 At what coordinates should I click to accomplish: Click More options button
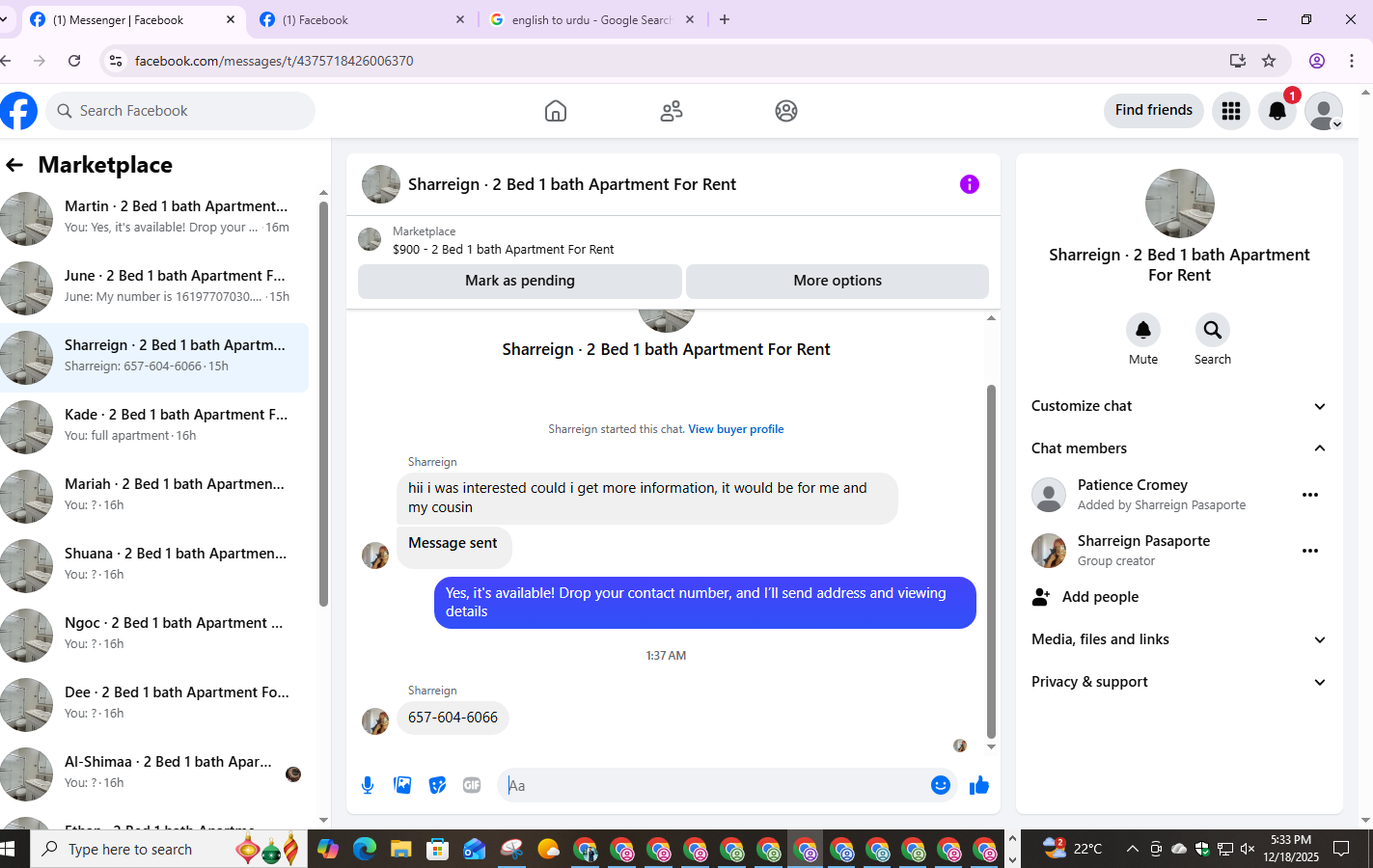click(838, 281)
